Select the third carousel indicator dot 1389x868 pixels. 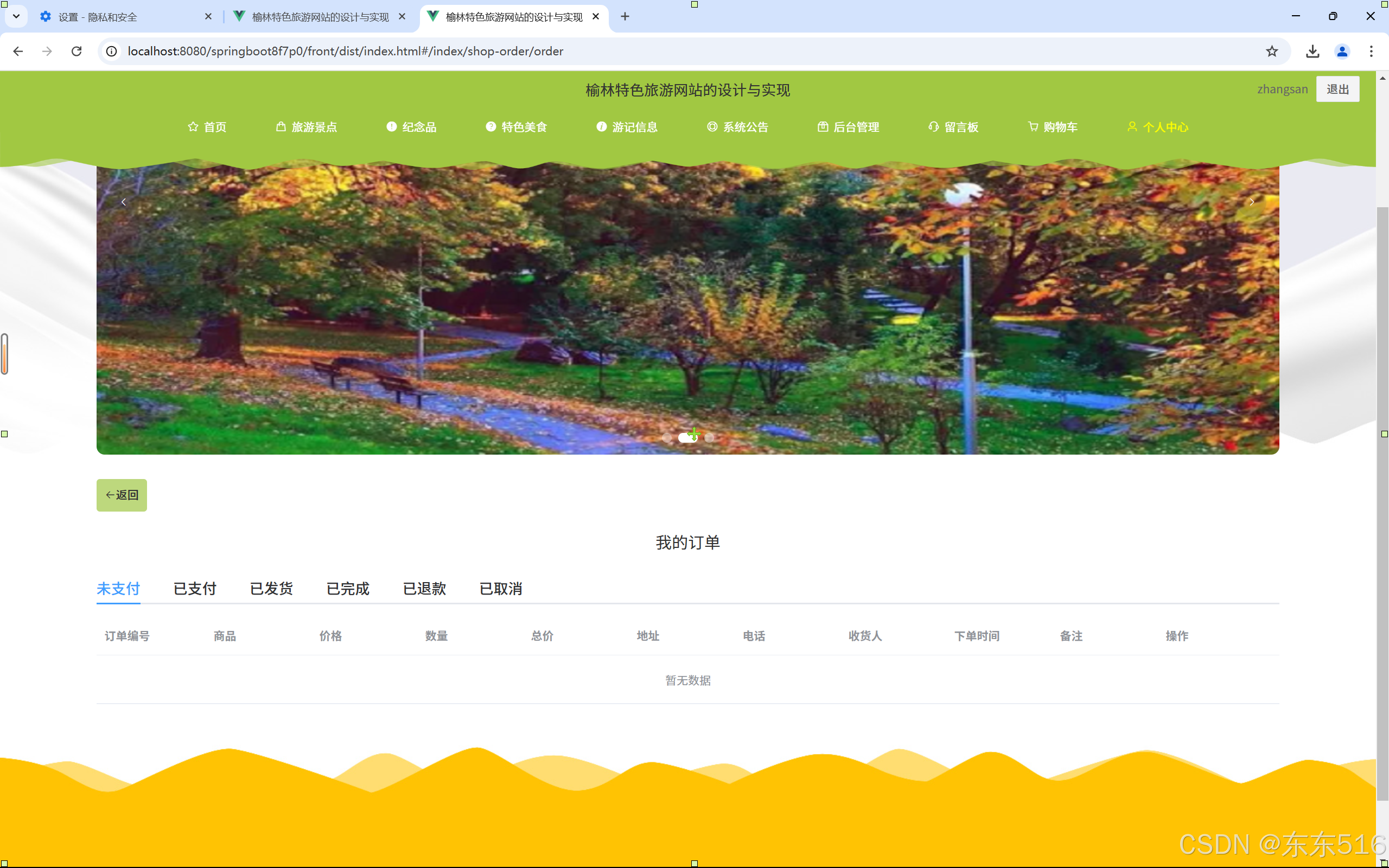[710, 437]
